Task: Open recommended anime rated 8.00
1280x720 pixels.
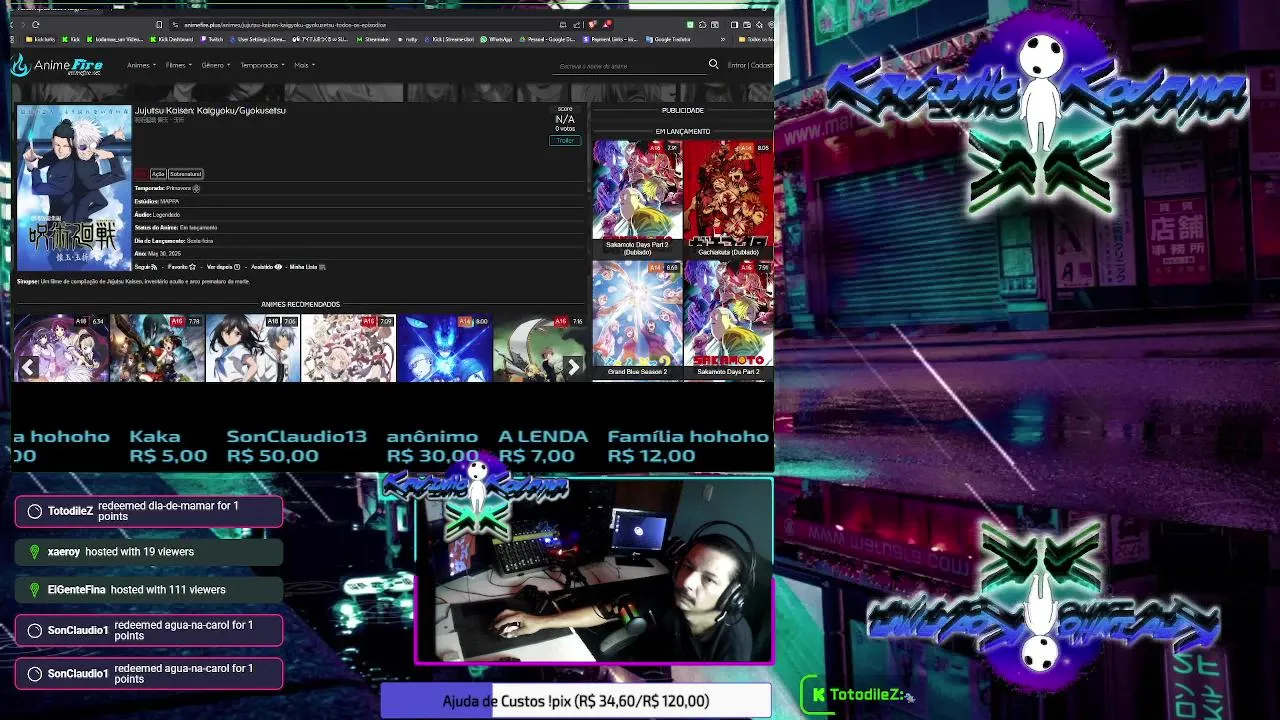Action: point(444,348)
